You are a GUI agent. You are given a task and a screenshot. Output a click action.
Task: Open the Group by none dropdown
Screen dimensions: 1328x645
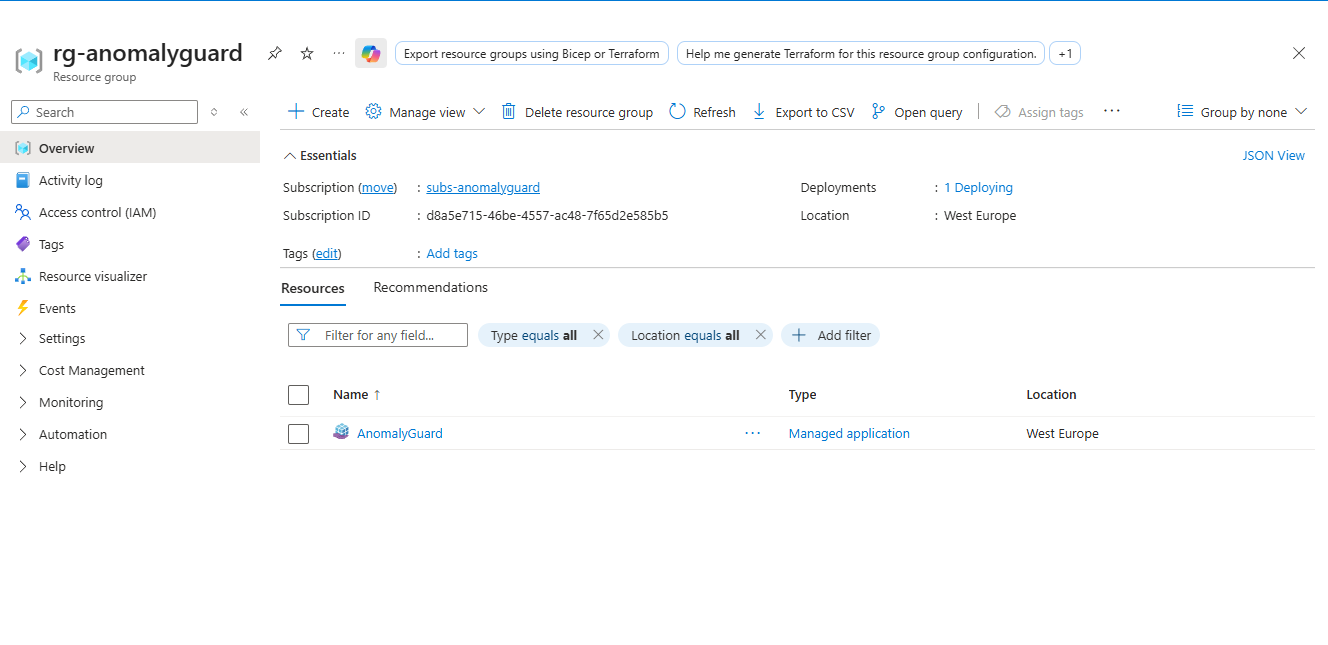point(1242,112)
